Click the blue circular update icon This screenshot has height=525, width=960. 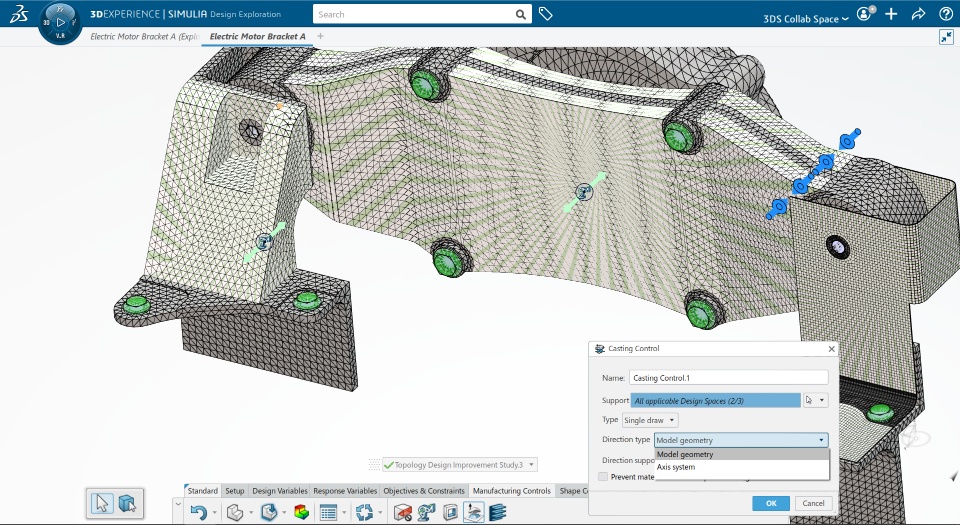(x=364, y=512)
